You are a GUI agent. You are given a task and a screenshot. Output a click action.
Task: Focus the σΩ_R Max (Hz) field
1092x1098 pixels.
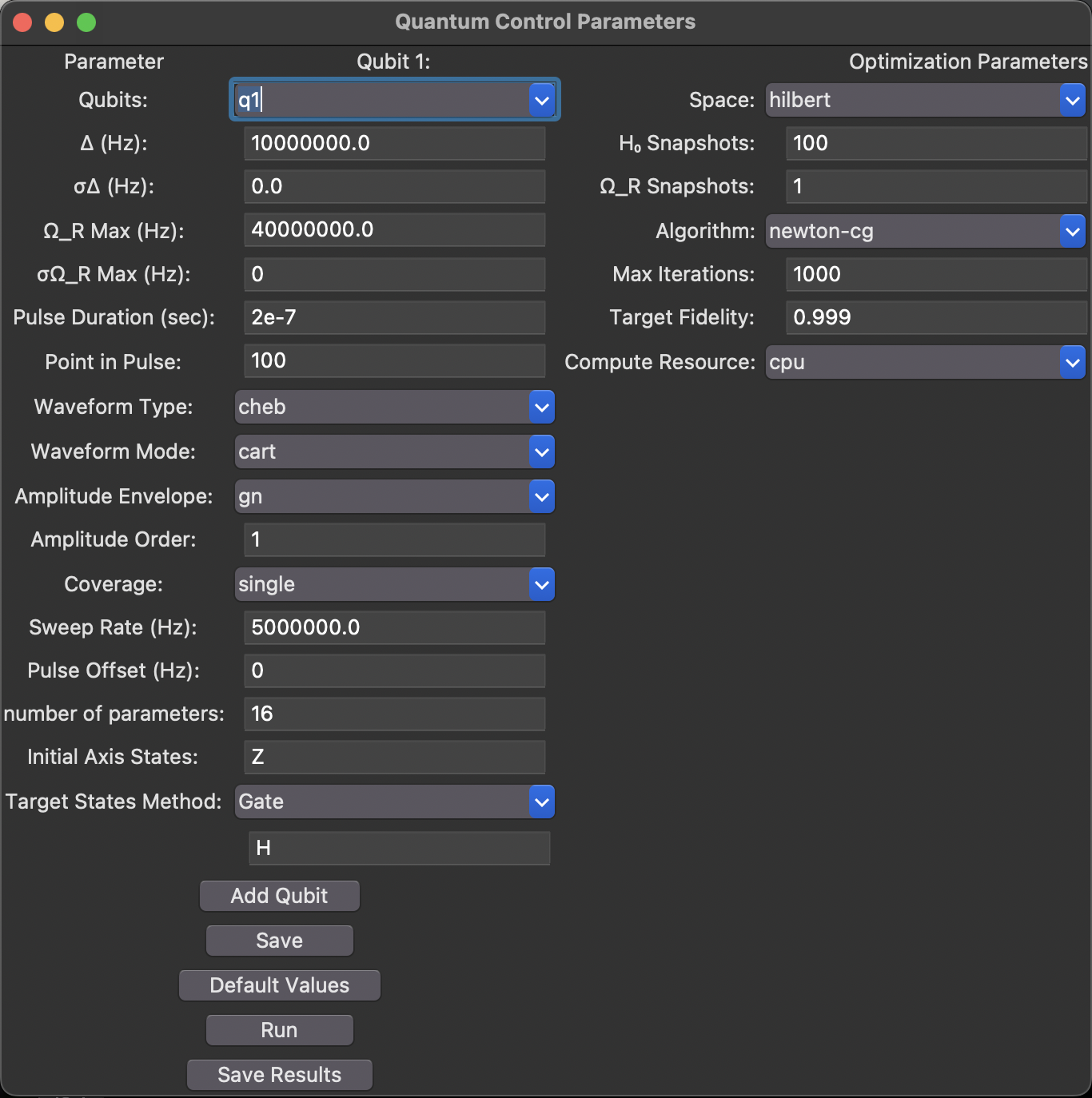[395, 274]
